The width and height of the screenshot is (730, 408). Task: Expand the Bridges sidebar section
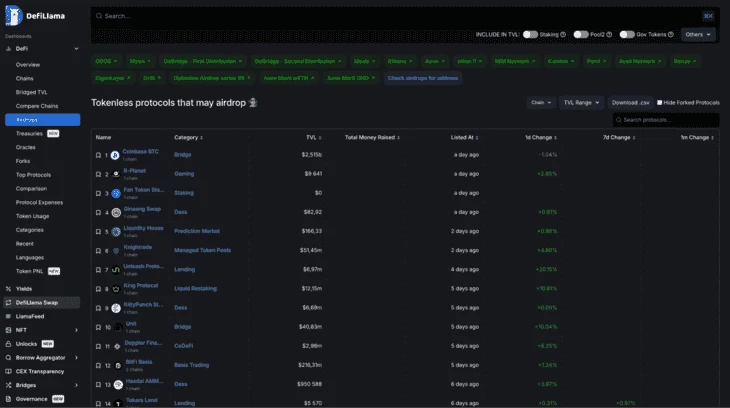[76, 385]
